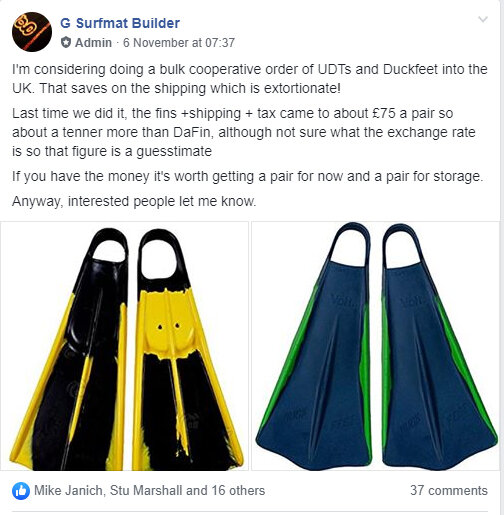The image size is (504, 515).
Task: Click the left navy fin with green rail
Action: pyautogui.click(x=314, y=347)
